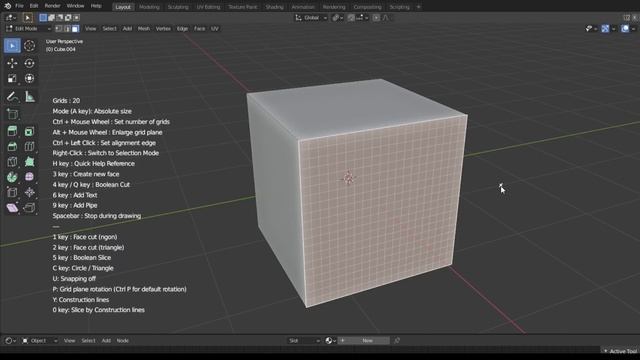This screenshot has height=360, width=640.
Task: Toggle vertex select mode
Action: [59, 29]
